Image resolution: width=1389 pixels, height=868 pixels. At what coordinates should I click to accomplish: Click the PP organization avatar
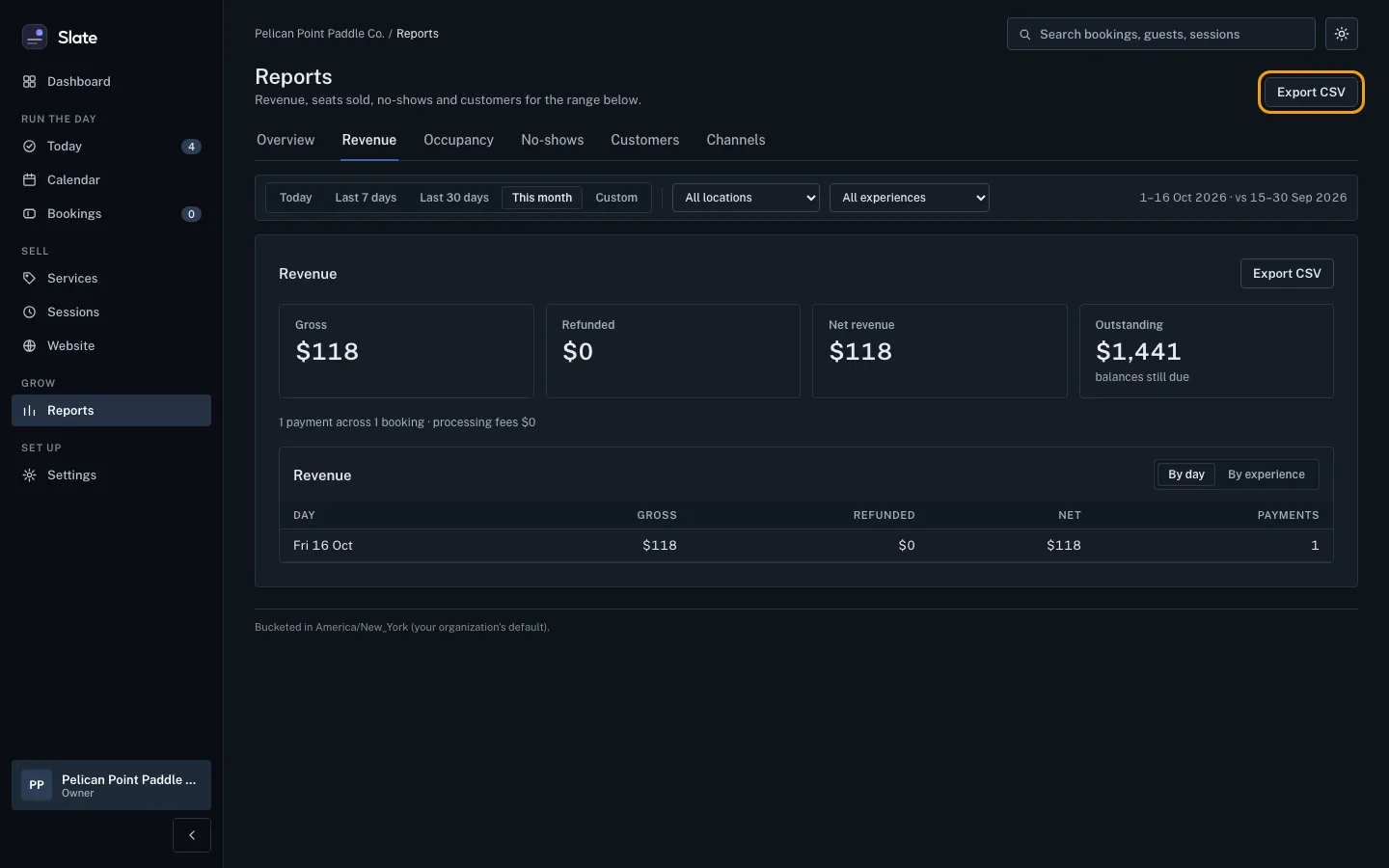coord(37,785)
